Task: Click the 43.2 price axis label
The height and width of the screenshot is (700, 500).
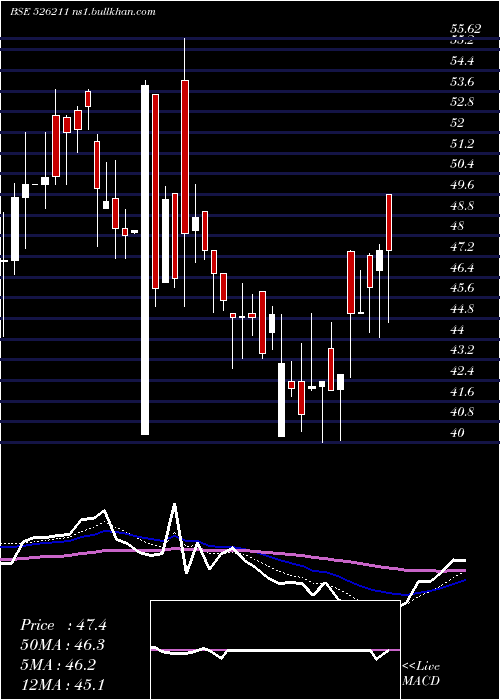Action: pyautogui.click(x=462, y=350)
